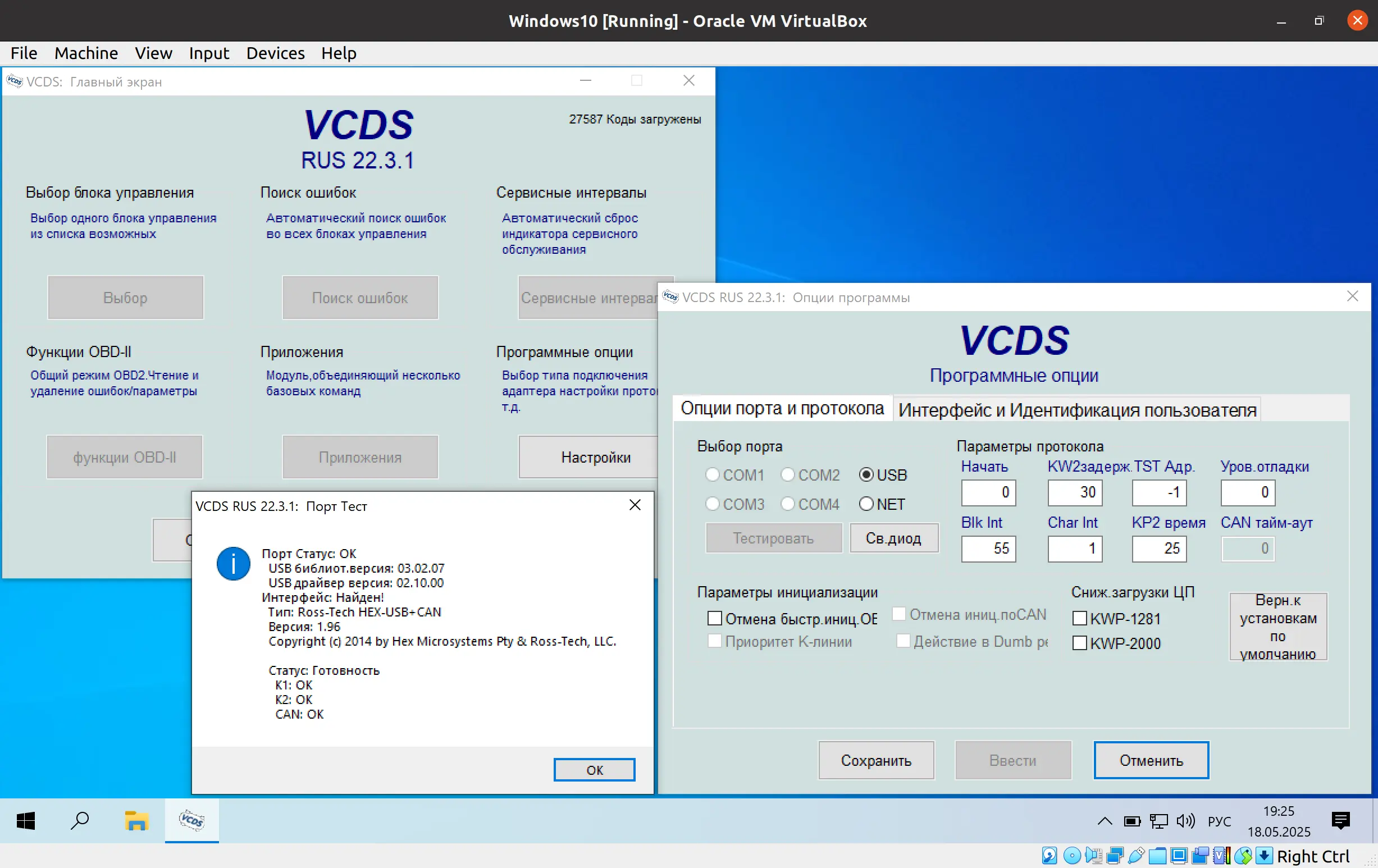Screen dimensions: 1378x868
Task: Open Windows taskbar search
Action: pyautogui.click(x=80, y=820)
